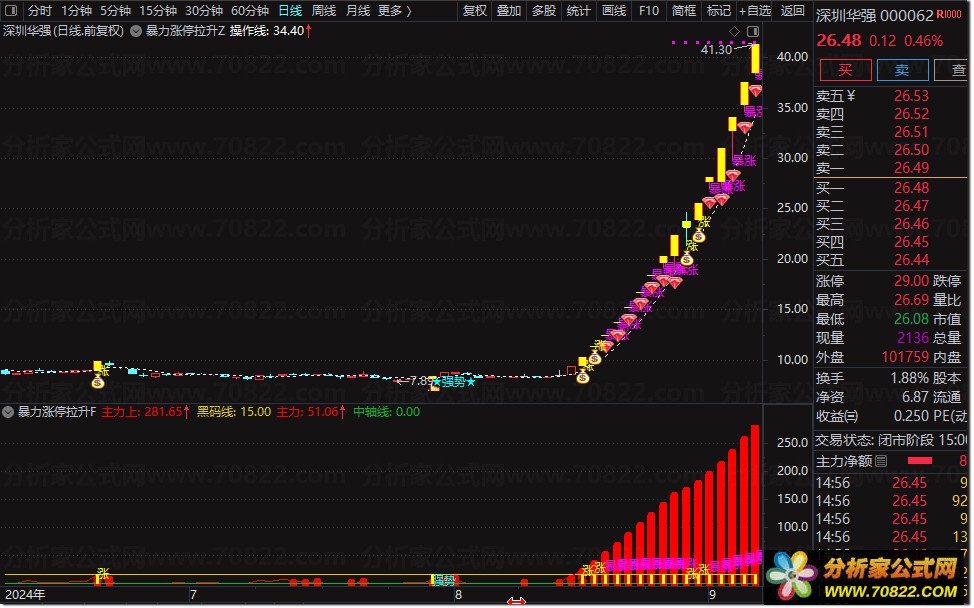Click the current price 26.48
This screenshot has height=608, width=974.
[839, 41]
